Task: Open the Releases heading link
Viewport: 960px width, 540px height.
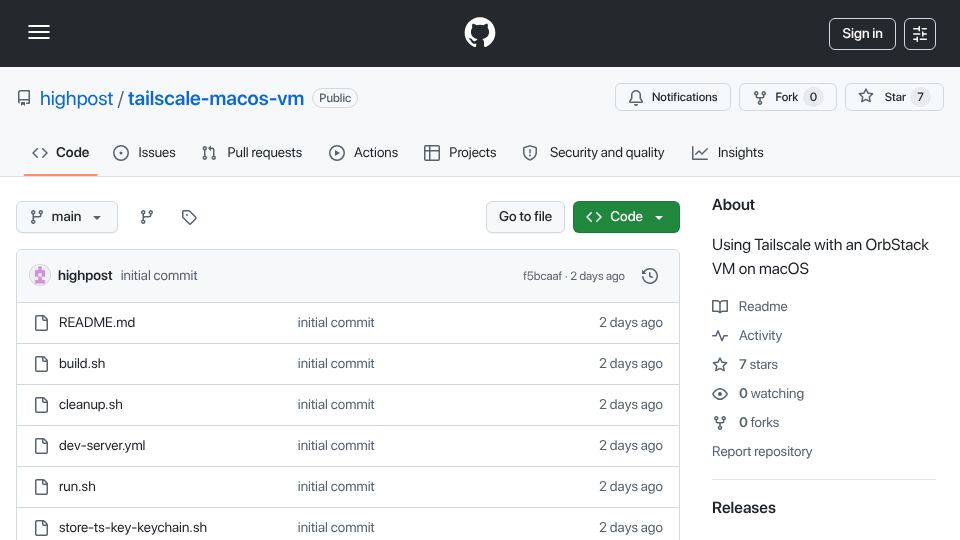Action: pyautogui.click(x=743, y=508)
